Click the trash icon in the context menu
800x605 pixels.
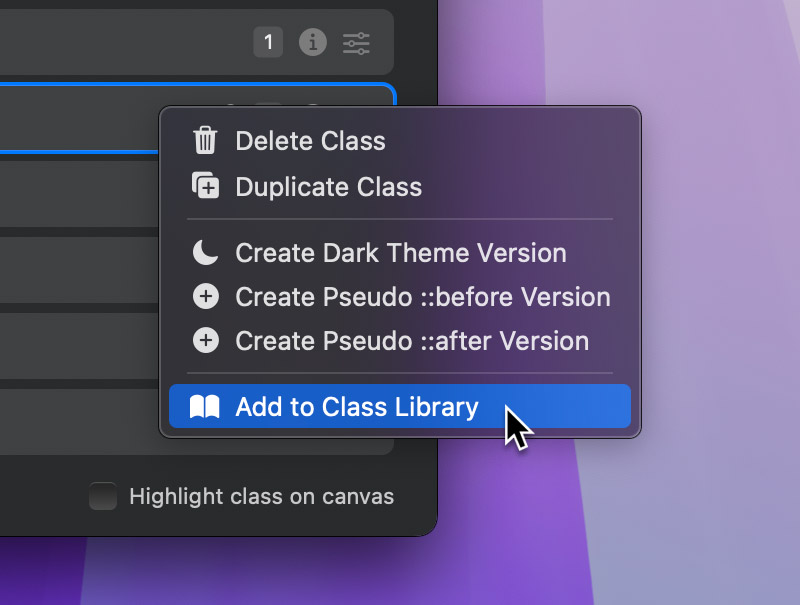tap(205, 141)
